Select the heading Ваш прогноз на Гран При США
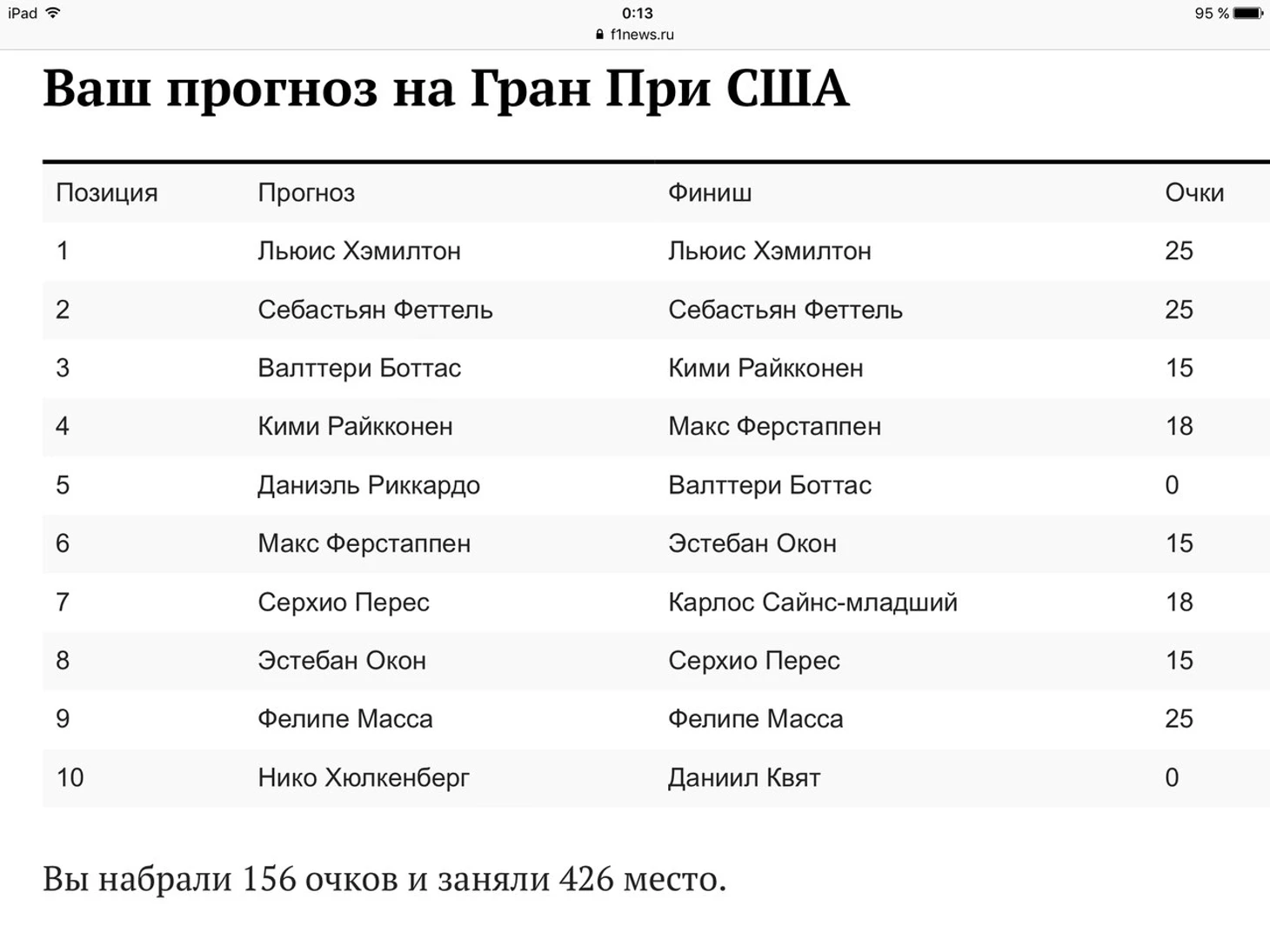Screen dimensions: 1270x952 [445, 89]
